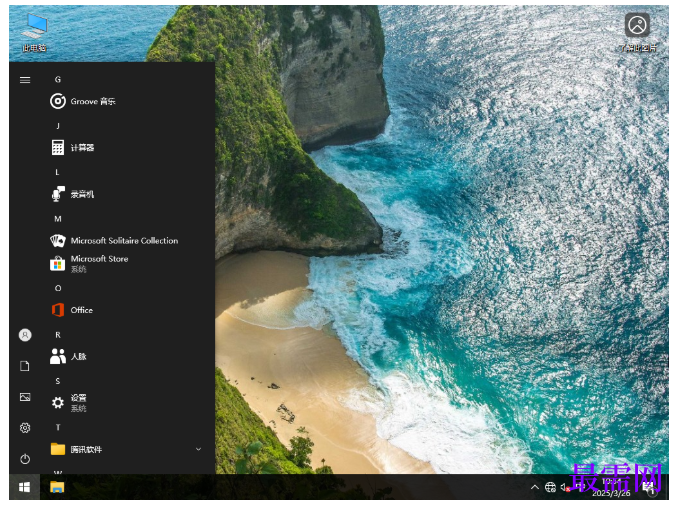The height and width of the screenshot is (509, 681).
Task: Open Settings gear in the Start sidebar
Action: tap(25, 428)
